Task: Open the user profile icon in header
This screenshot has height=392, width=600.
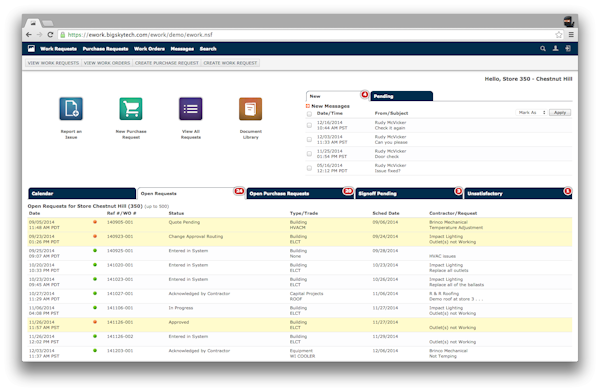Action: [555, 49]
